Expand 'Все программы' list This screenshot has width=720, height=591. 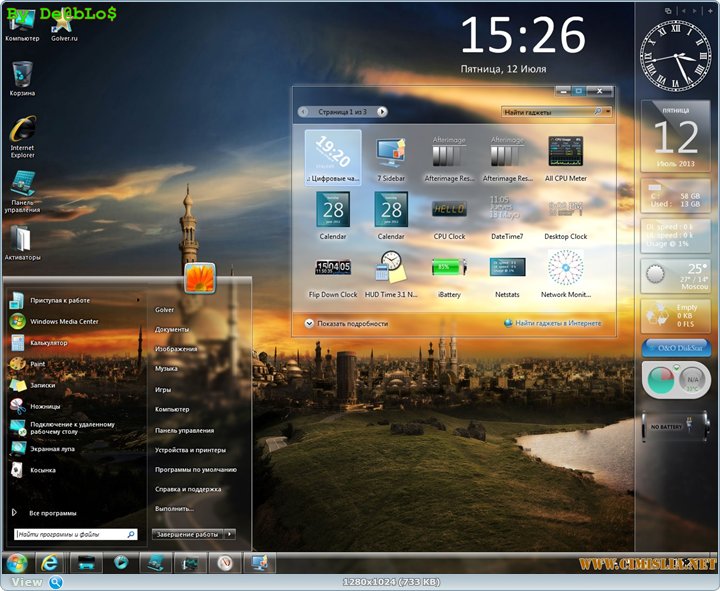coord(52,512)
